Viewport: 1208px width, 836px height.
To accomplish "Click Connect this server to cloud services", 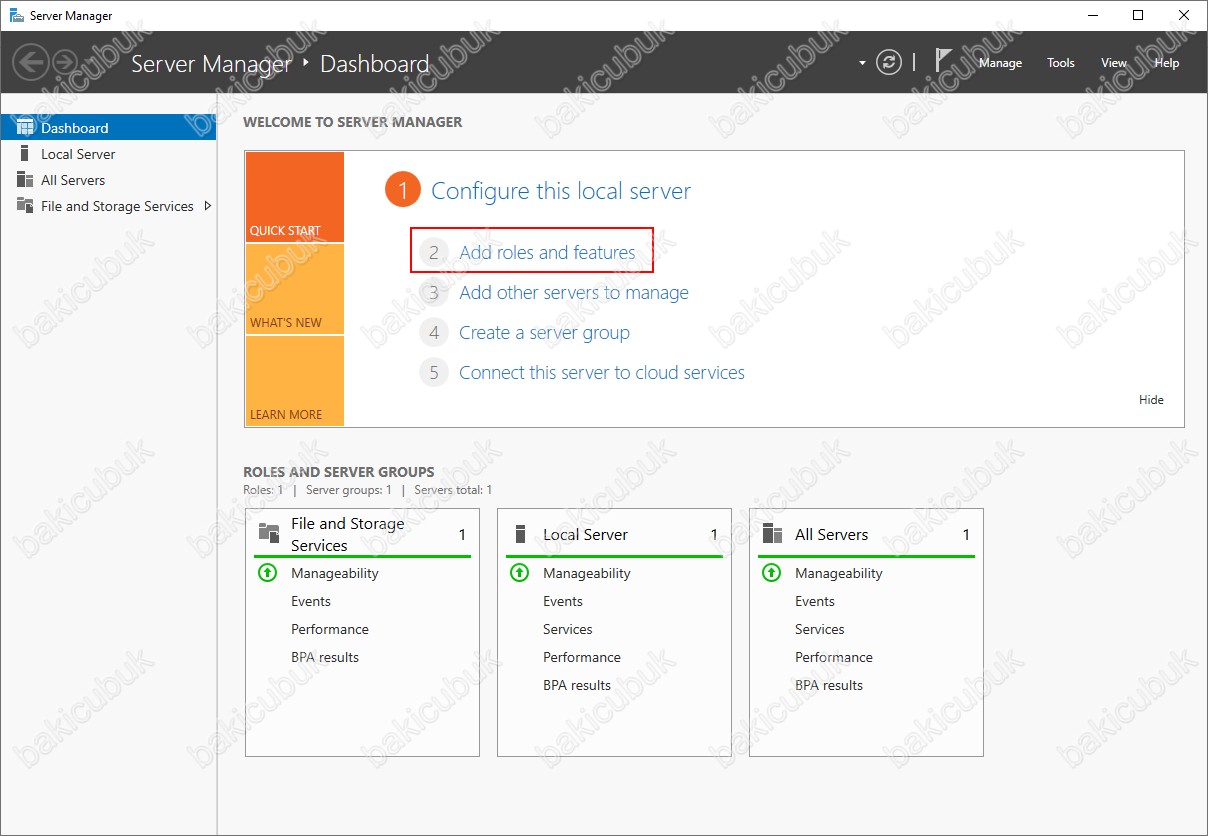I will (602, 373).
